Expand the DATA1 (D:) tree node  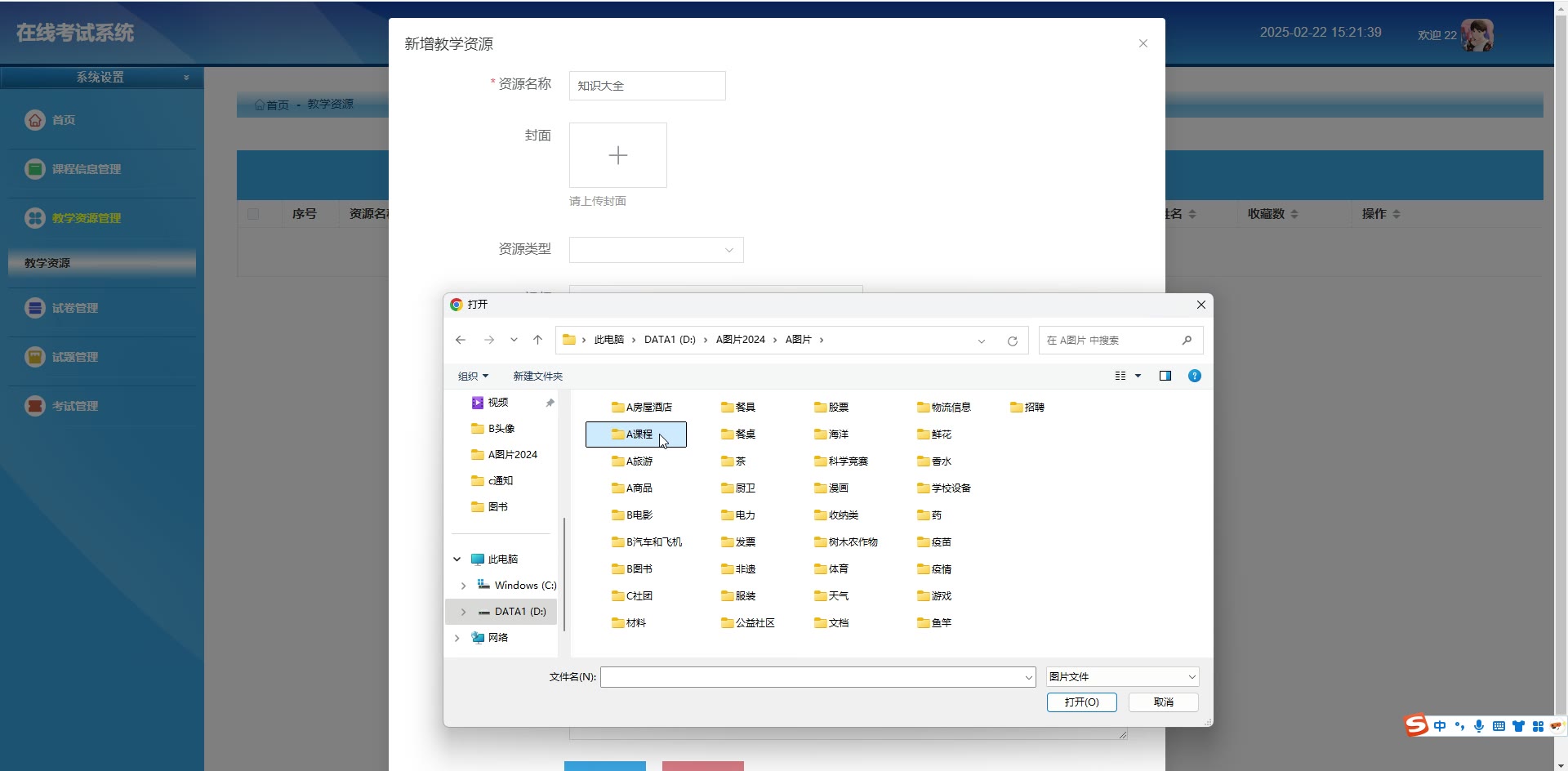(464, 612)
